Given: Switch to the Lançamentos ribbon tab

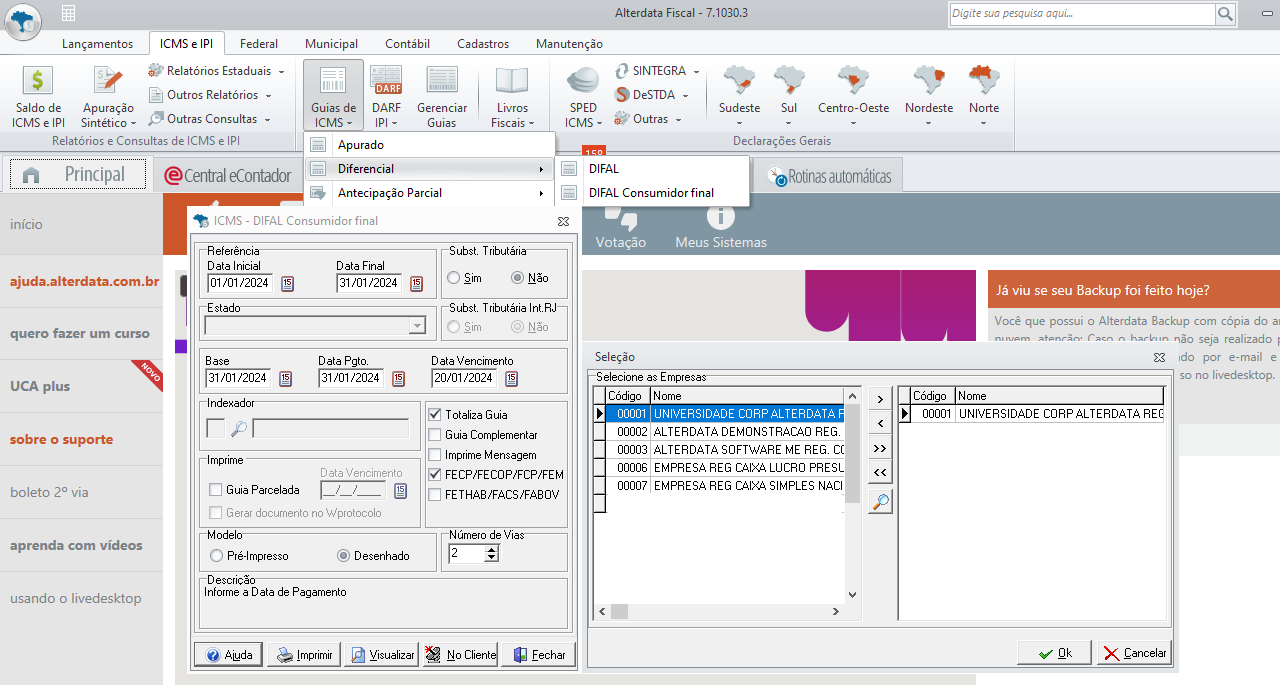Looking at the screenshot, I should (x=97, y=44).
